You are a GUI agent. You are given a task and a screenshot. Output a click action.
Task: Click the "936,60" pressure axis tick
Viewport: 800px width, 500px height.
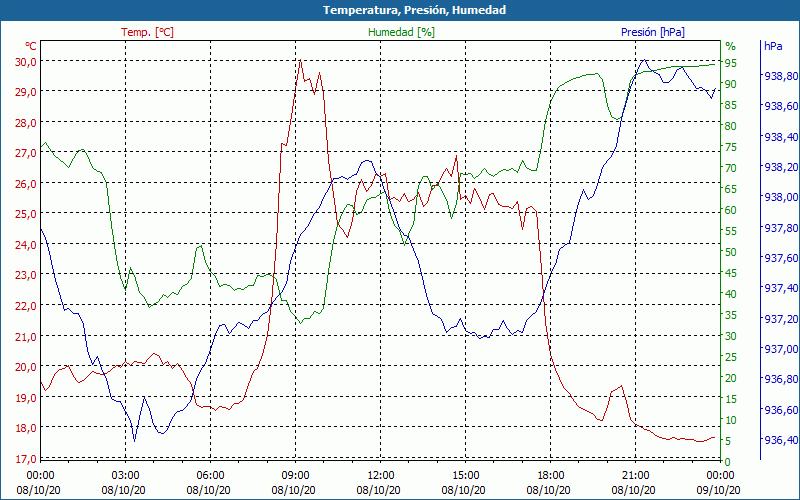click(781, 410)
